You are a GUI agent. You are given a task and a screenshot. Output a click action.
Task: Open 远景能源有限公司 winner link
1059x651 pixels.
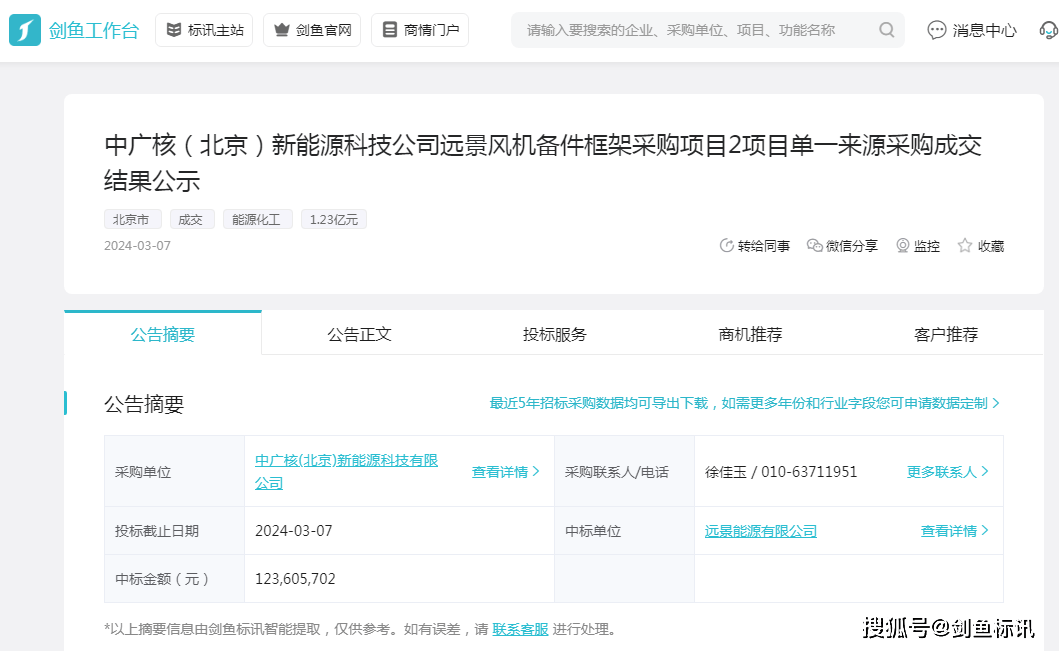click(760, 531)
